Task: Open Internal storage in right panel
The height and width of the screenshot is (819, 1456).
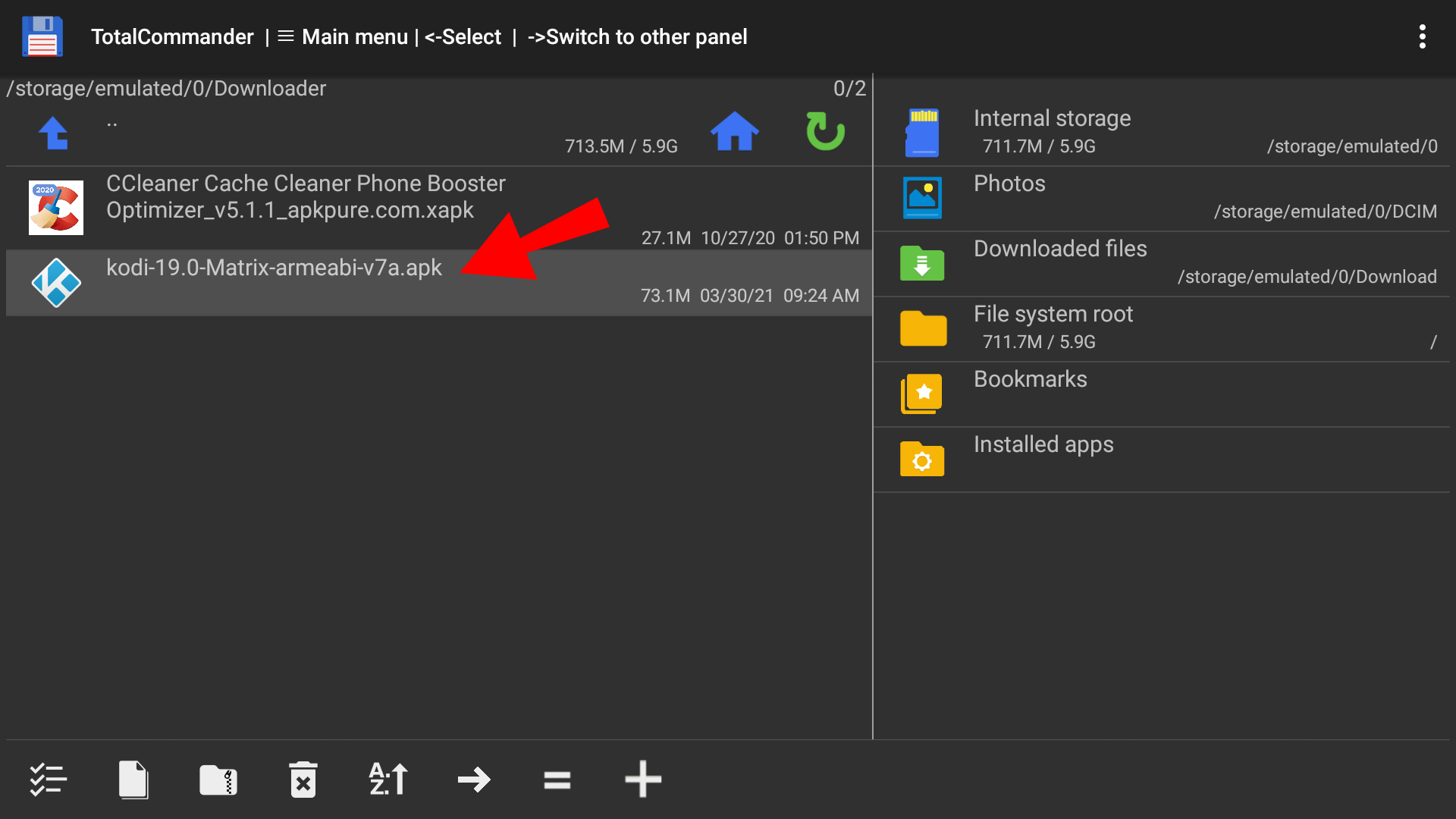Action: (x=1051, y=119)
